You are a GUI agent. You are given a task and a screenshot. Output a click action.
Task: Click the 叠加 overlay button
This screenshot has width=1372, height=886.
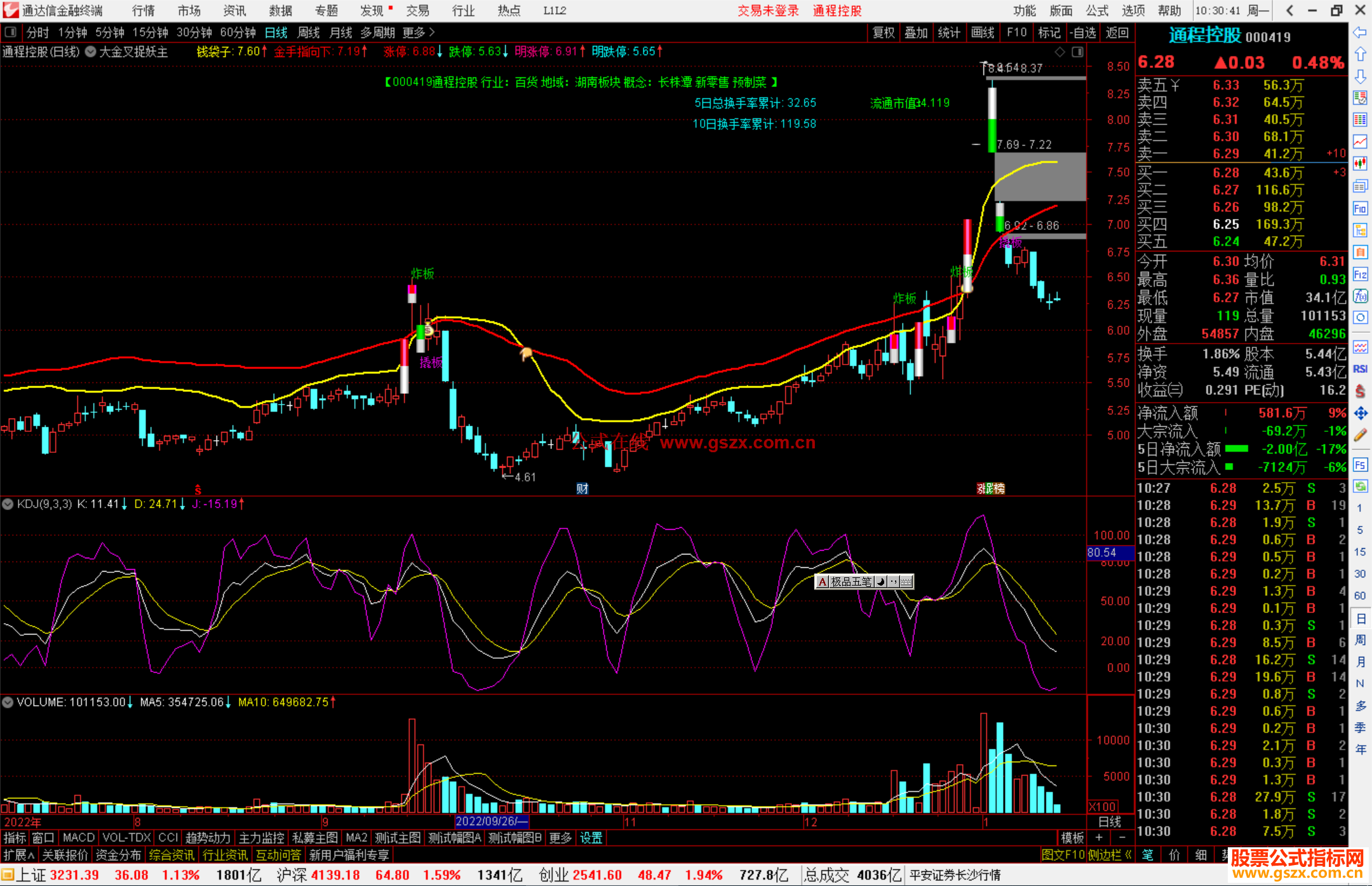coord(916,32)
